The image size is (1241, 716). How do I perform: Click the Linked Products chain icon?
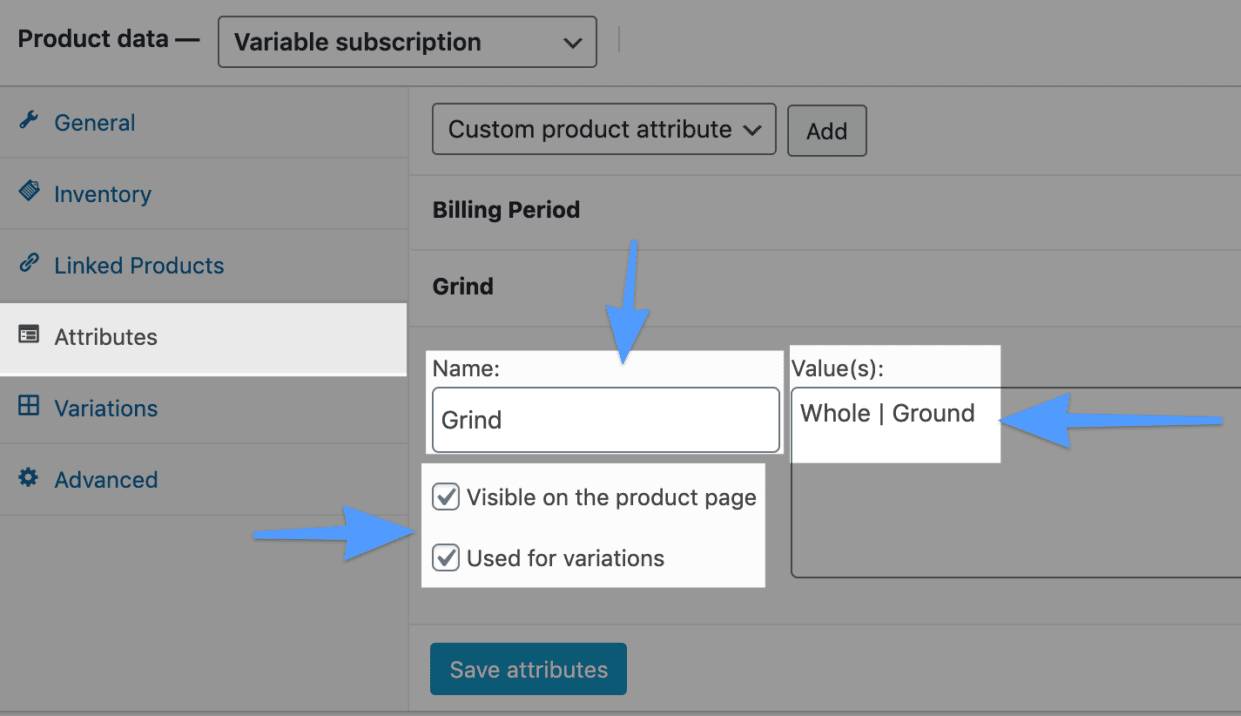click(x=29, y=264)
